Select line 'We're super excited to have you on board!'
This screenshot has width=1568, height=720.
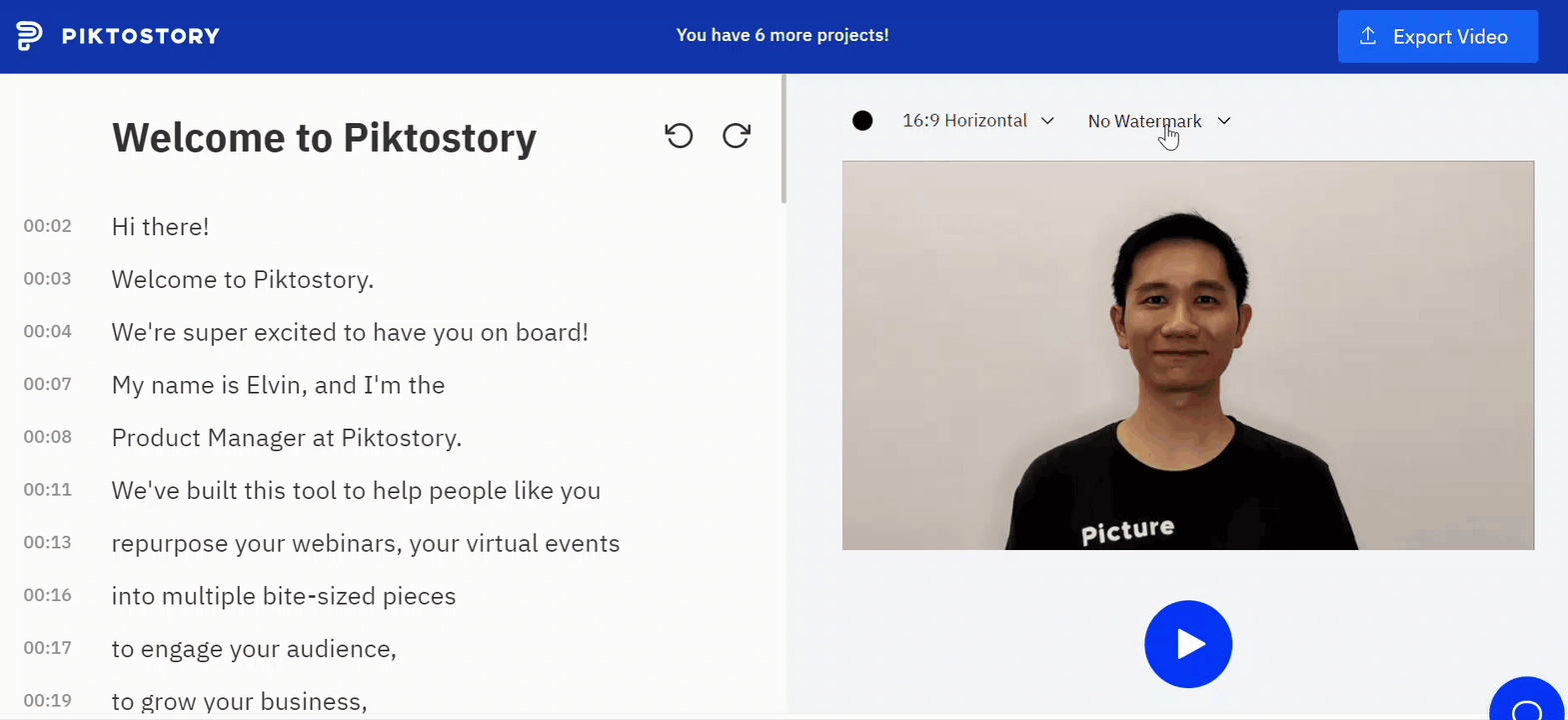click(350, 332)
